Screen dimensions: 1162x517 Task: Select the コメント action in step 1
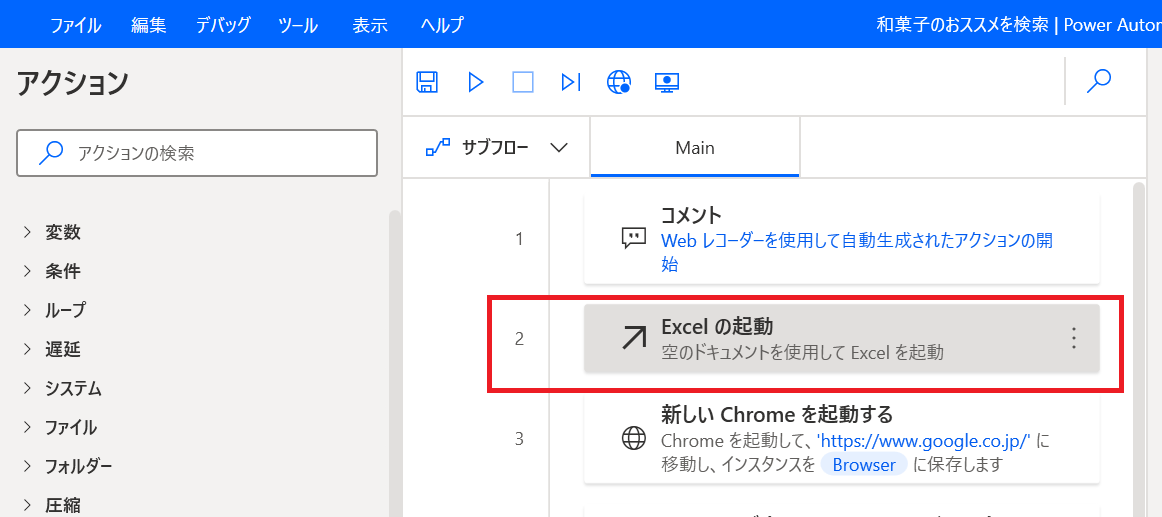[842, 239]
